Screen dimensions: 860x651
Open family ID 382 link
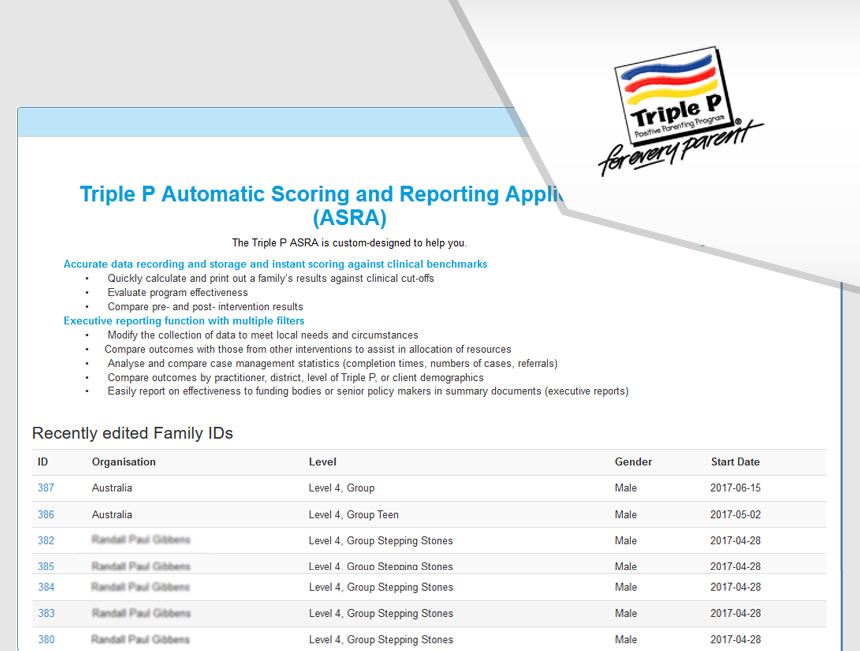coord(46,540)
